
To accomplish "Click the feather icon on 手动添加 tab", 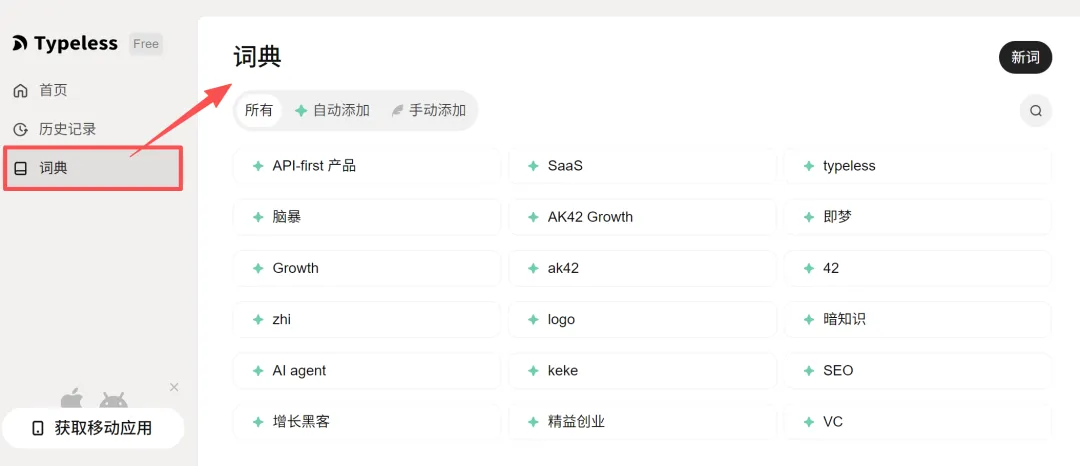I will pyautogui.click(x=397, y=110).
